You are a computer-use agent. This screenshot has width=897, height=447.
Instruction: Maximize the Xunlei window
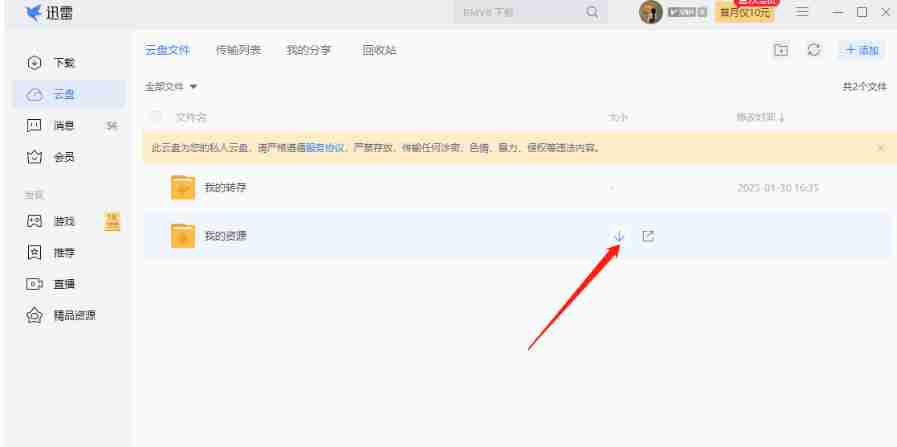(862, 12)
